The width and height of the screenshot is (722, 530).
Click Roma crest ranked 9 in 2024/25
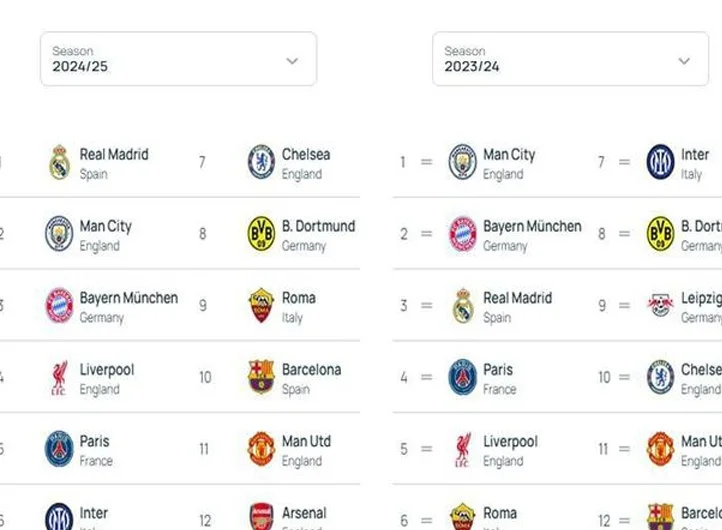click(x=261, y=305)
